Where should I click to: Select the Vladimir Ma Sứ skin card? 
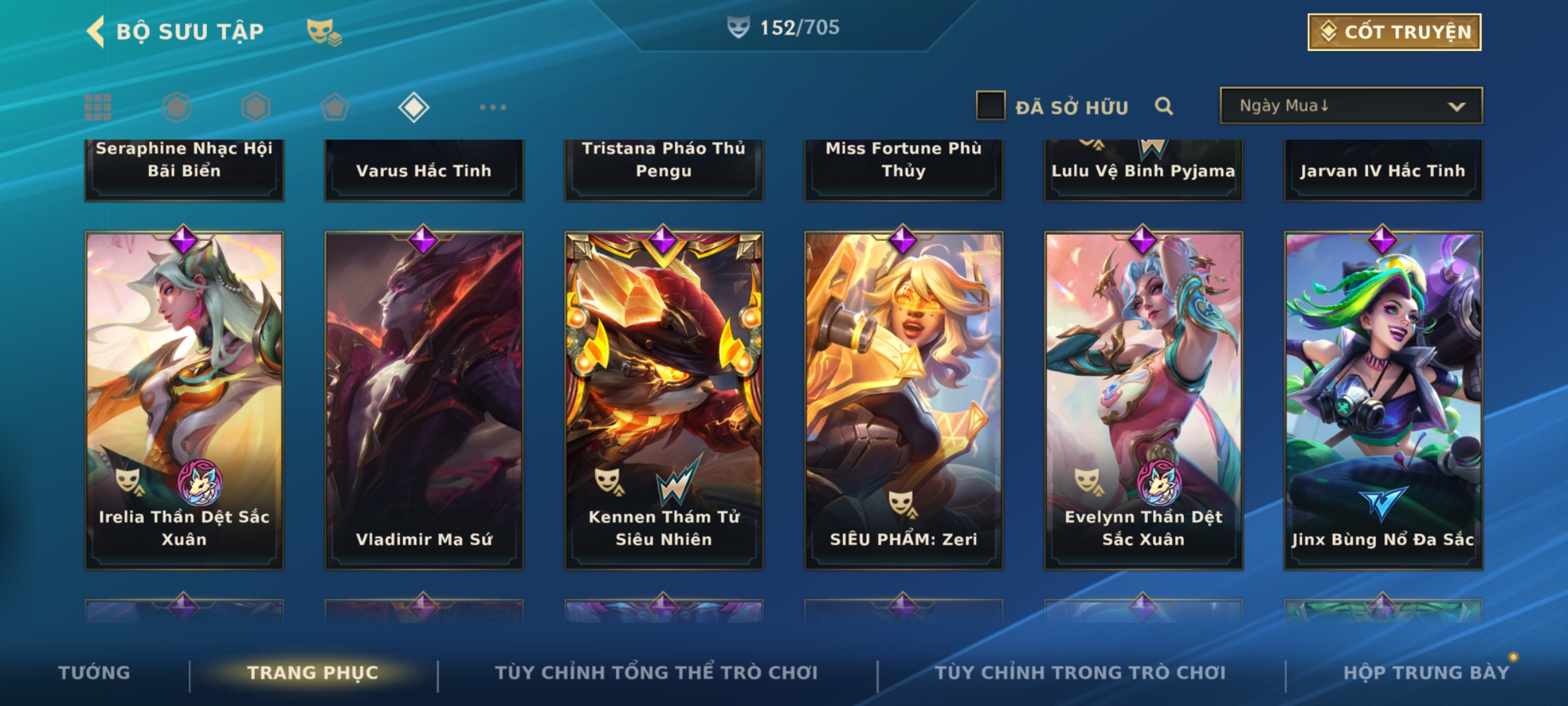pos(424,401)
